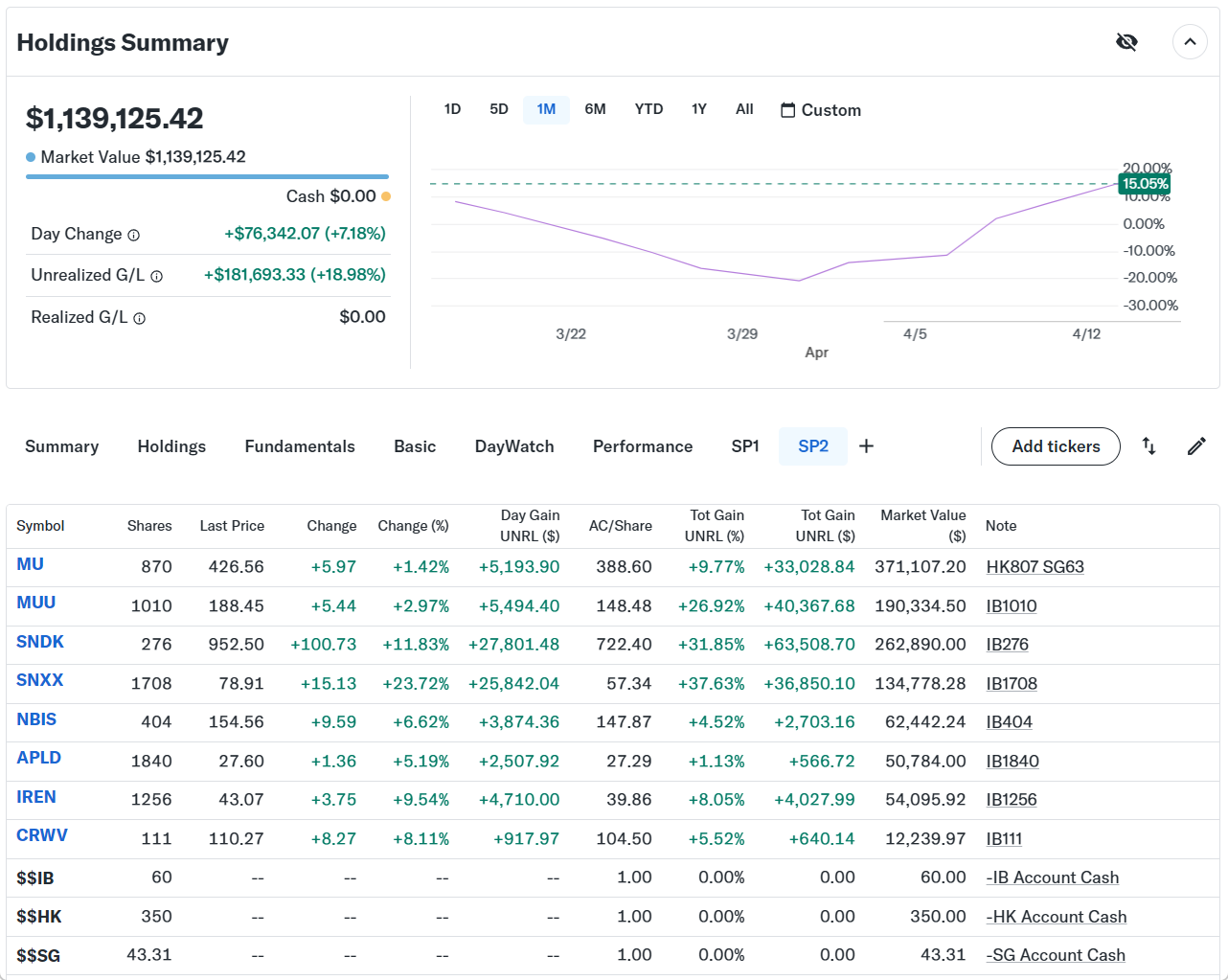The height and width of the screenshot is (980, 1228).
Task: Click the sort order arrows icon
Action: pos(1148,446)
